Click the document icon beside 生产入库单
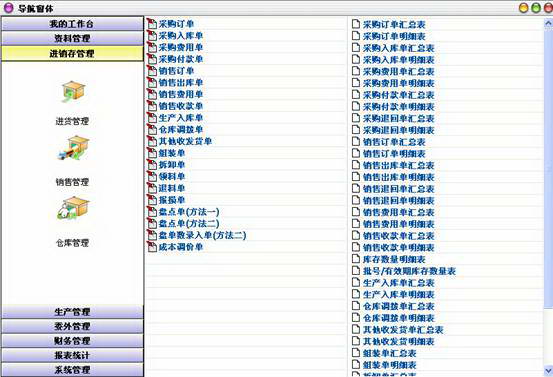This screenshot has height=377, width=553. 152,118
